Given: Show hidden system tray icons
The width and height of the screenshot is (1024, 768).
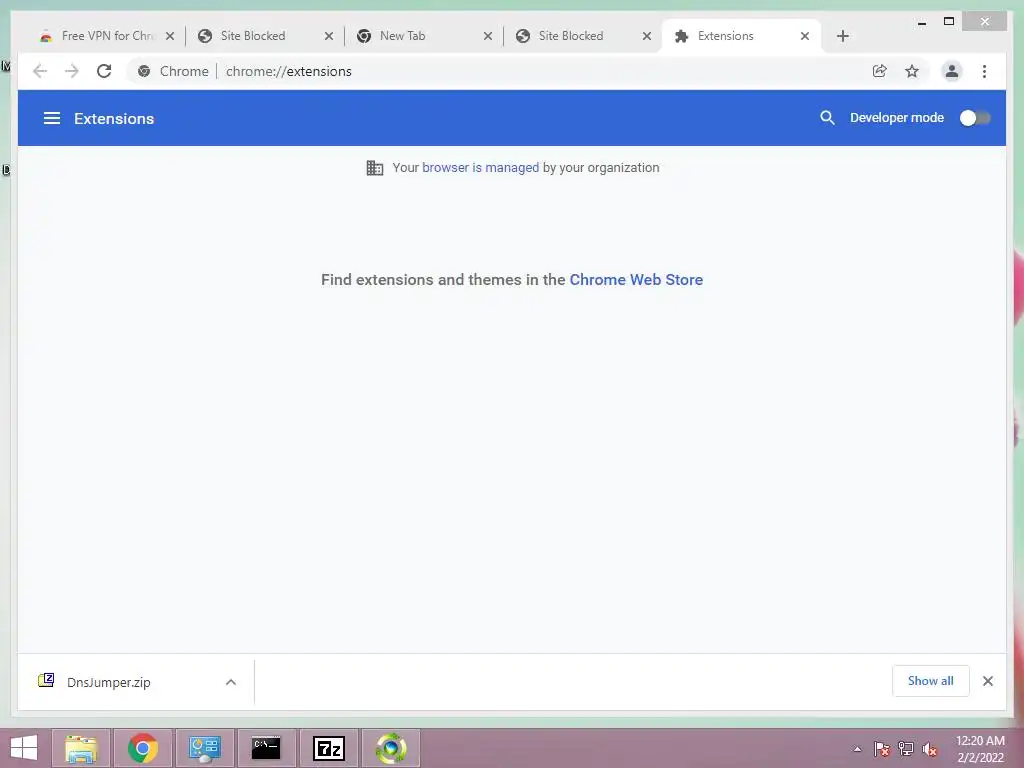Looking at the screenshot, I should coord(857,749).
